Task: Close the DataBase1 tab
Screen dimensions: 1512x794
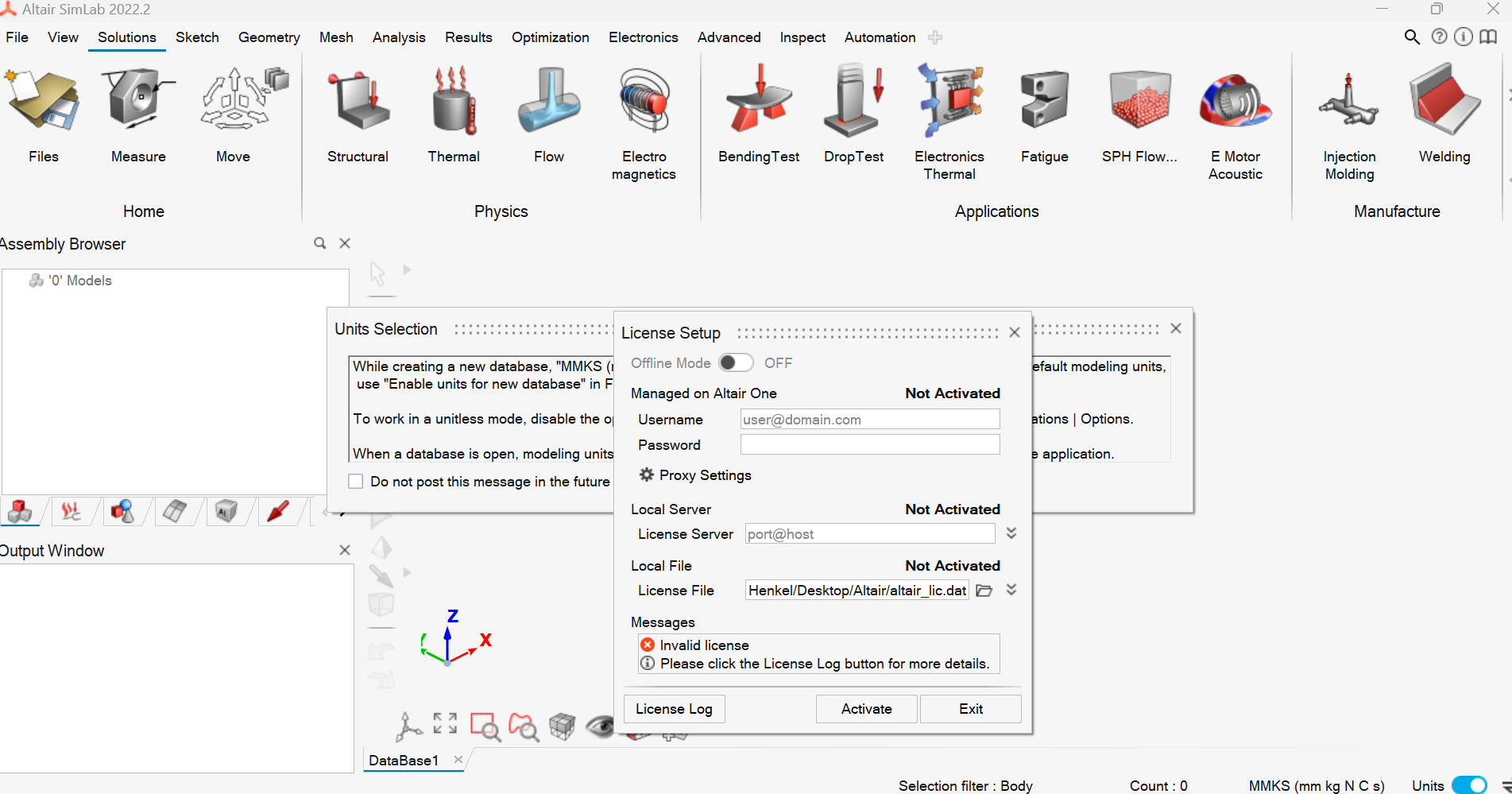Action: [x=458, y=760]
